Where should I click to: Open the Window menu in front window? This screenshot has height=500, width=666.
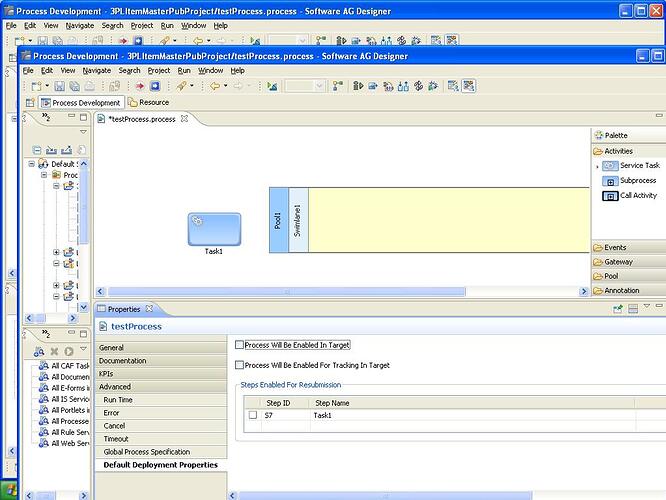point(211,71)
